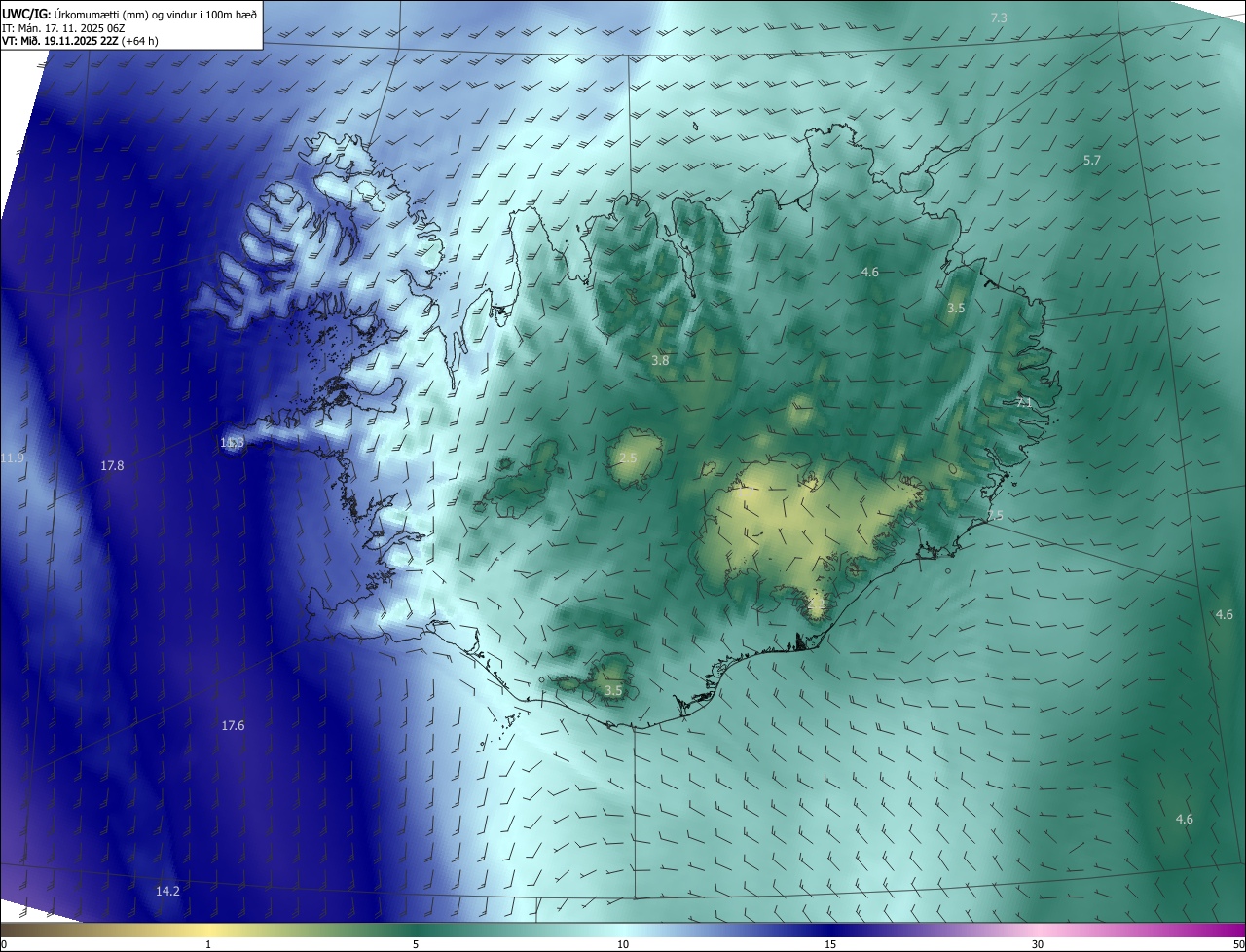Pick the brown start of the color scale
The image size is (1246, 952).
(x=19, y=931)
